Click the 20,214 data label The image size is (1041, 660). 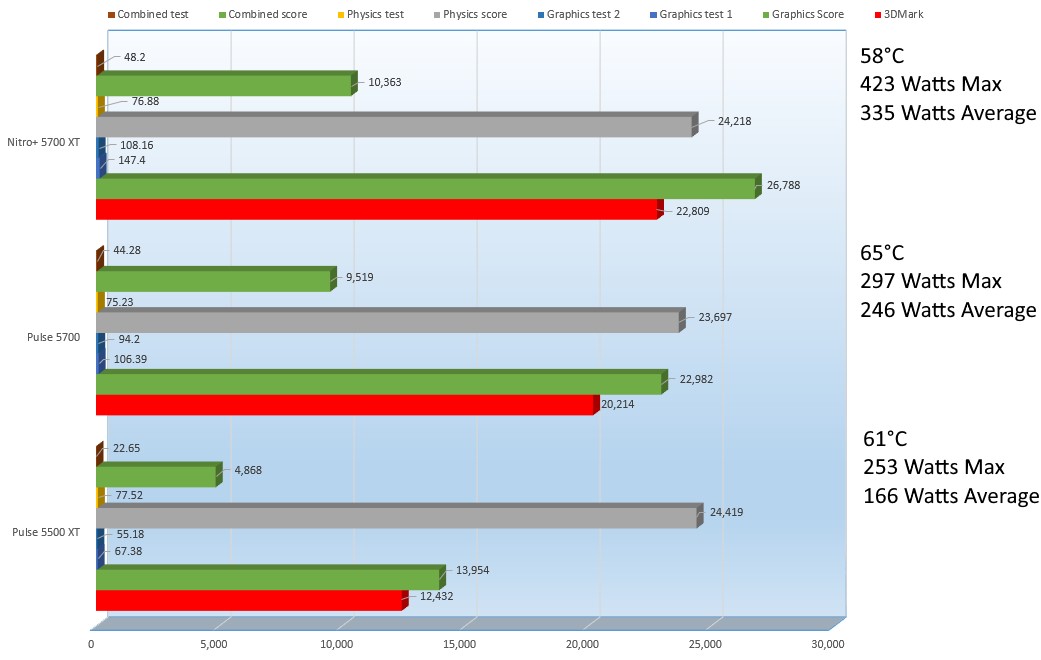[621, 405]
